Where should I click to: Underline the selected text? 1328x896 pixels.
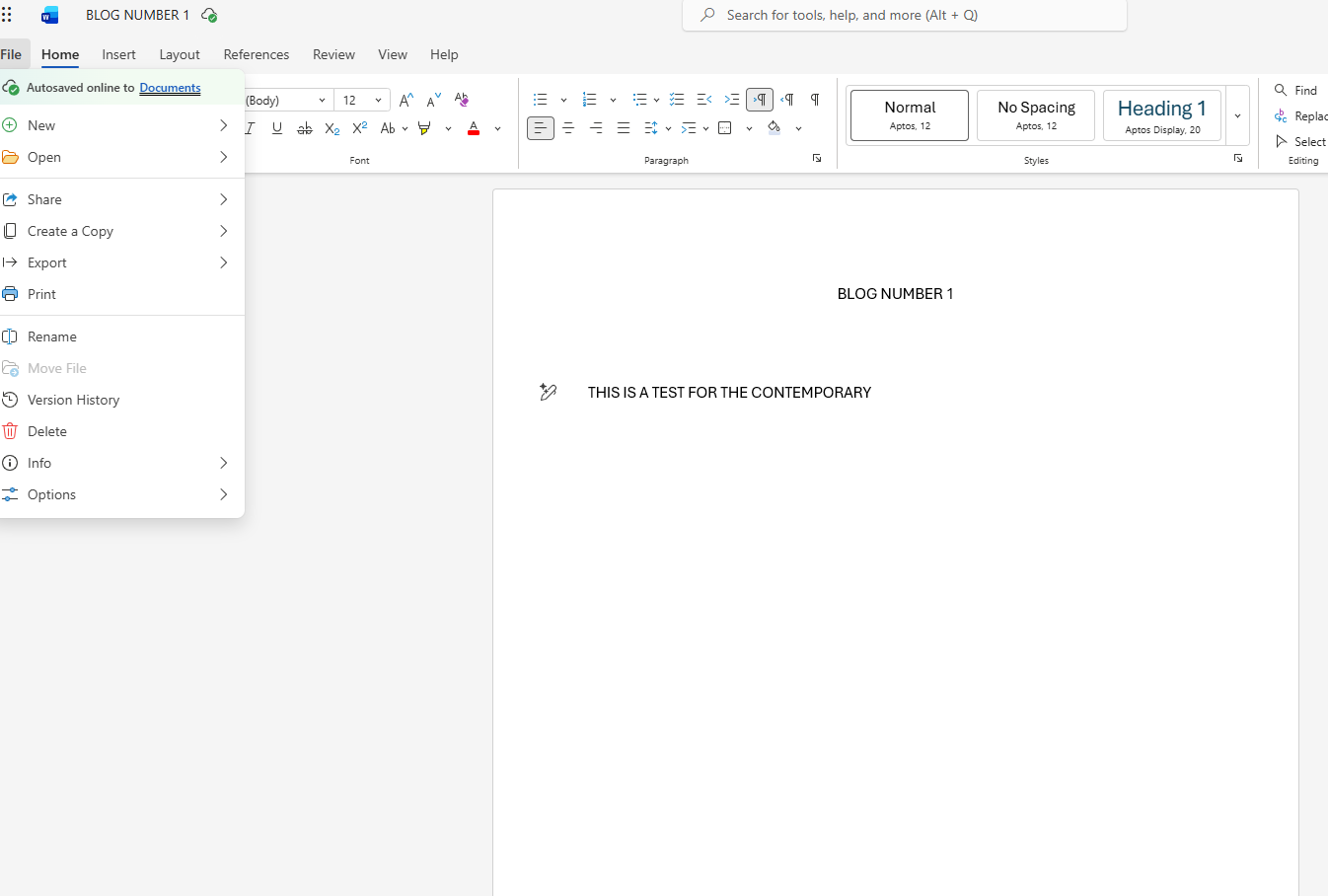[x=277, y=128]
